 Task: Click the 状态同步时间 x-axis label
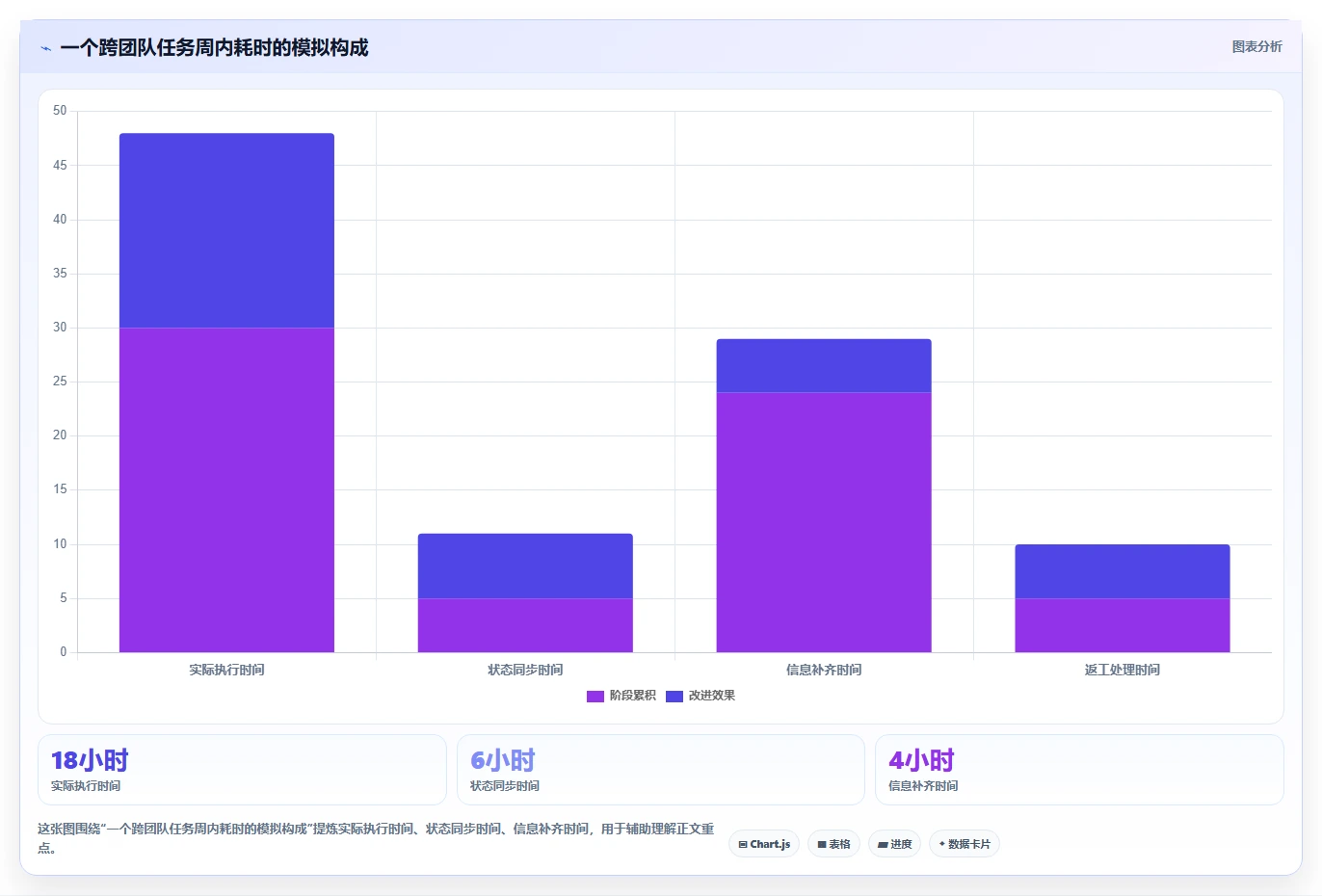pos(525,670)
